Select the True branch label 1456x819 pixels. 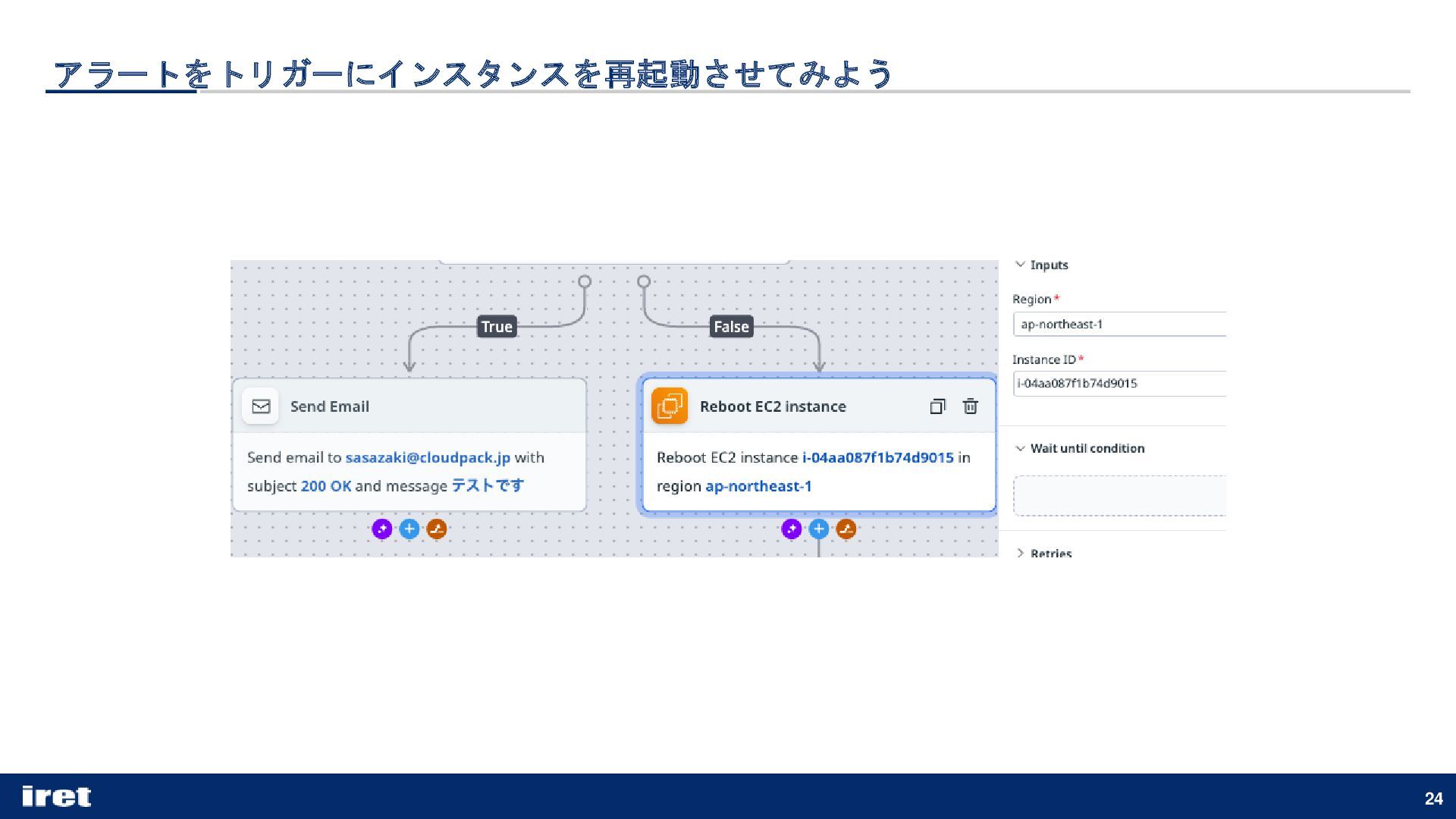coord(497,327)
